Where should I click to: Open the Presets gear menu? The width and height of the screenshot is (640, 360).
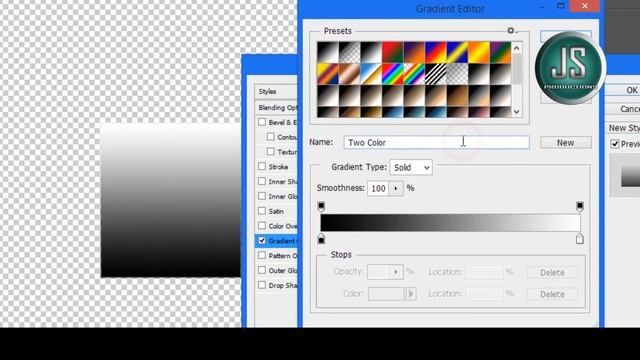coord(511,31)
